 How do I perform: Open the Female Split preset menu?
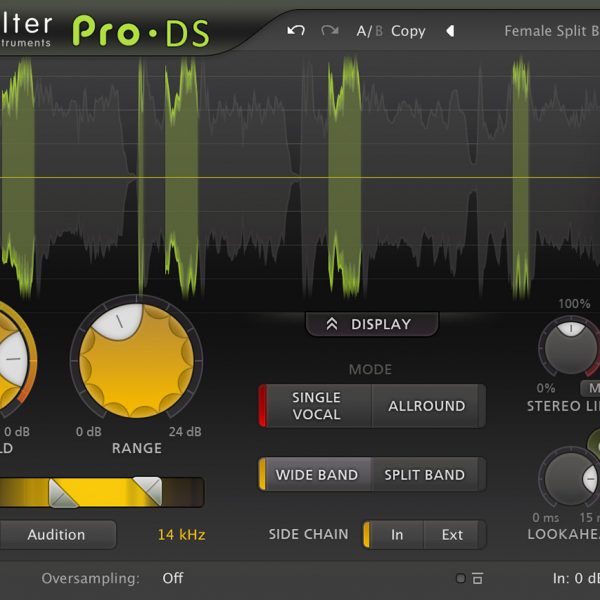pos(551,31)
